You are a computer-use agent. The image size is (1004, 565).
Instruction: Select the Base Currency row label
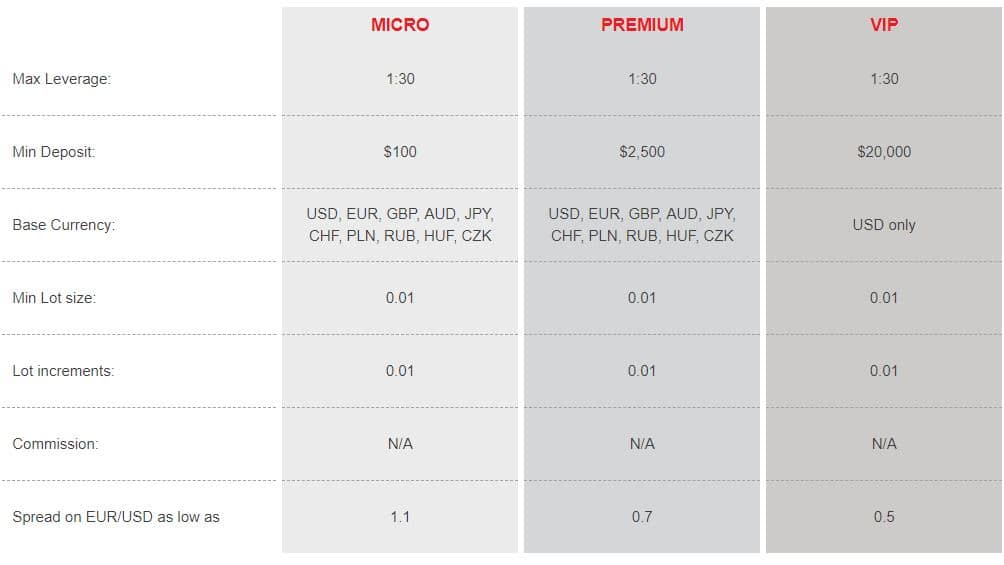point(63,225)
